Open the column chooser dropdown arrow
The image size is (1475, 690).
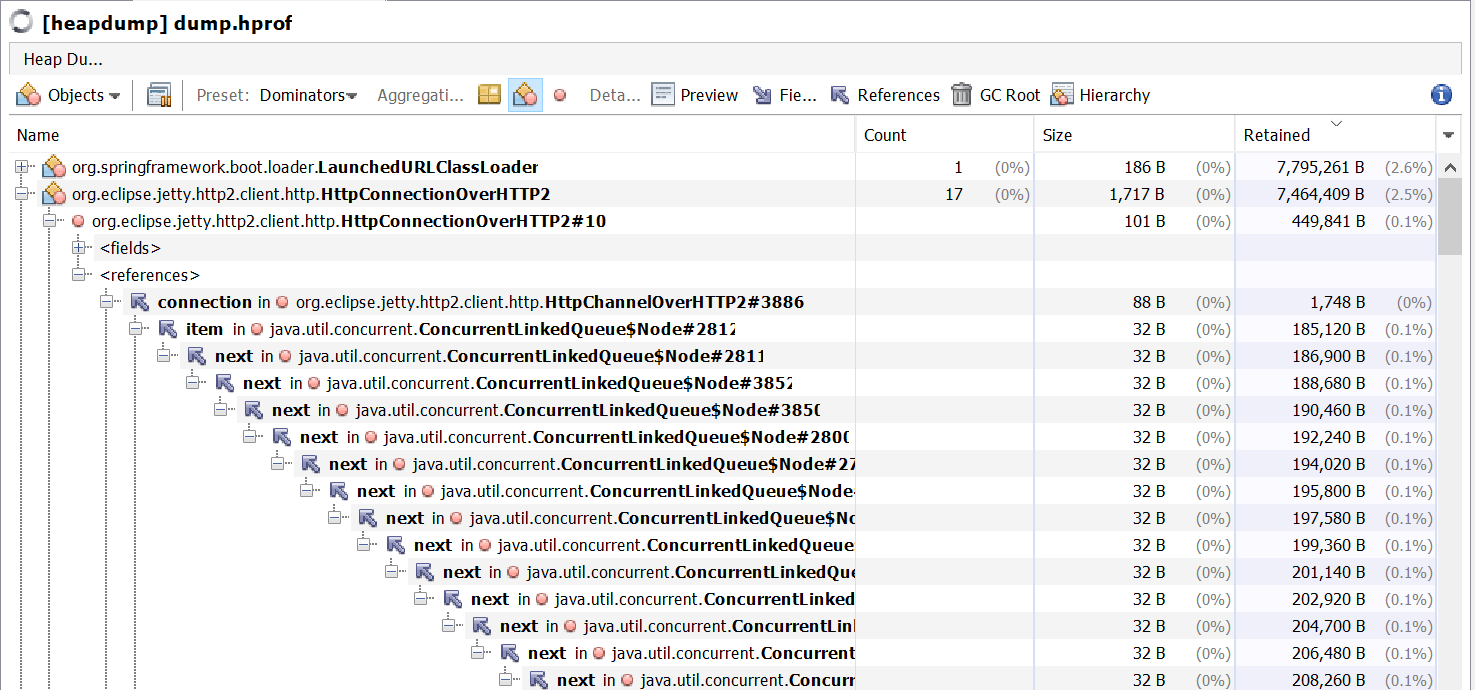pos(1448,135)
